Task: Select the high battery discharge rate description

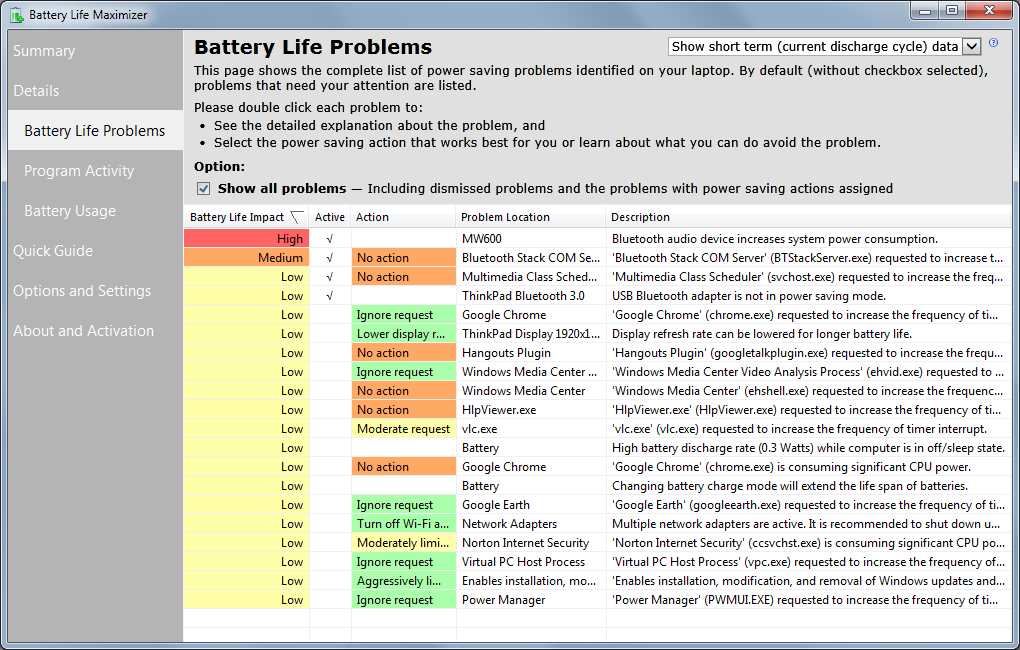Action: (808, 448)
